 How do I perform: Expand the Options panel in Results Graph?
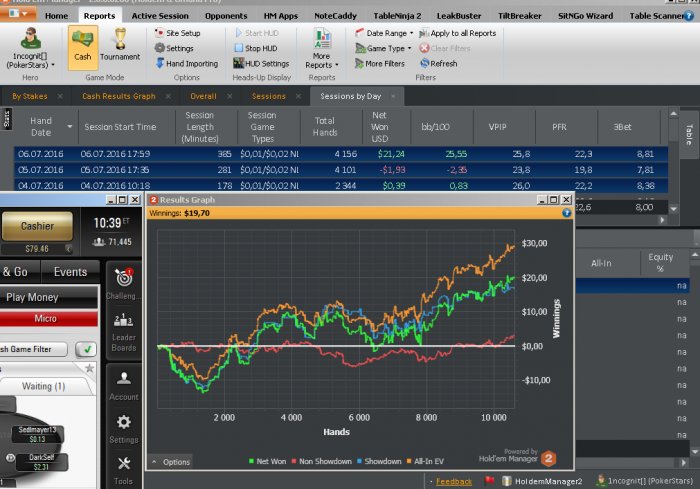point(171,462)
